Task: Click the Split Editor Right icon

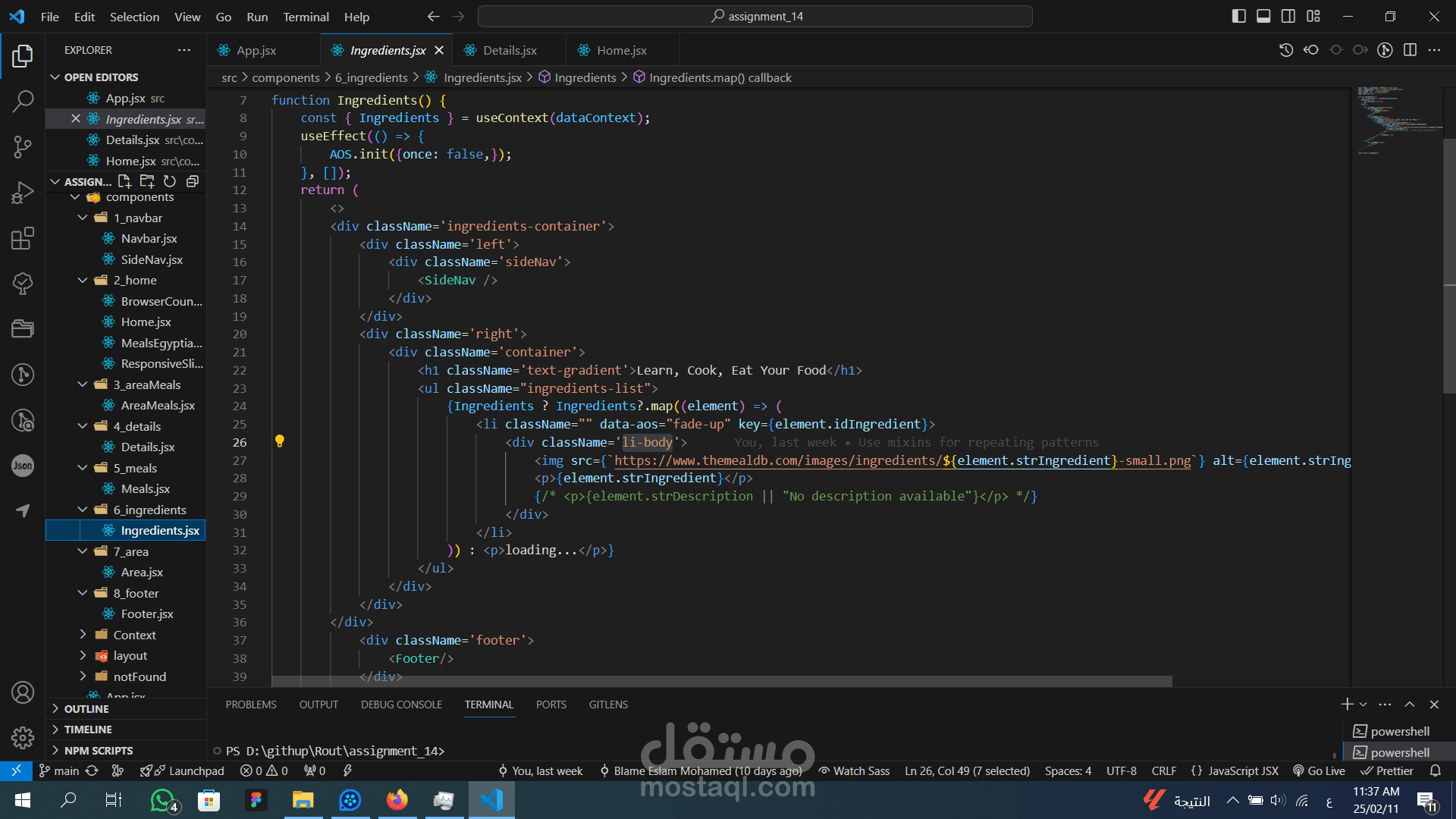Action: [1410, 50]
